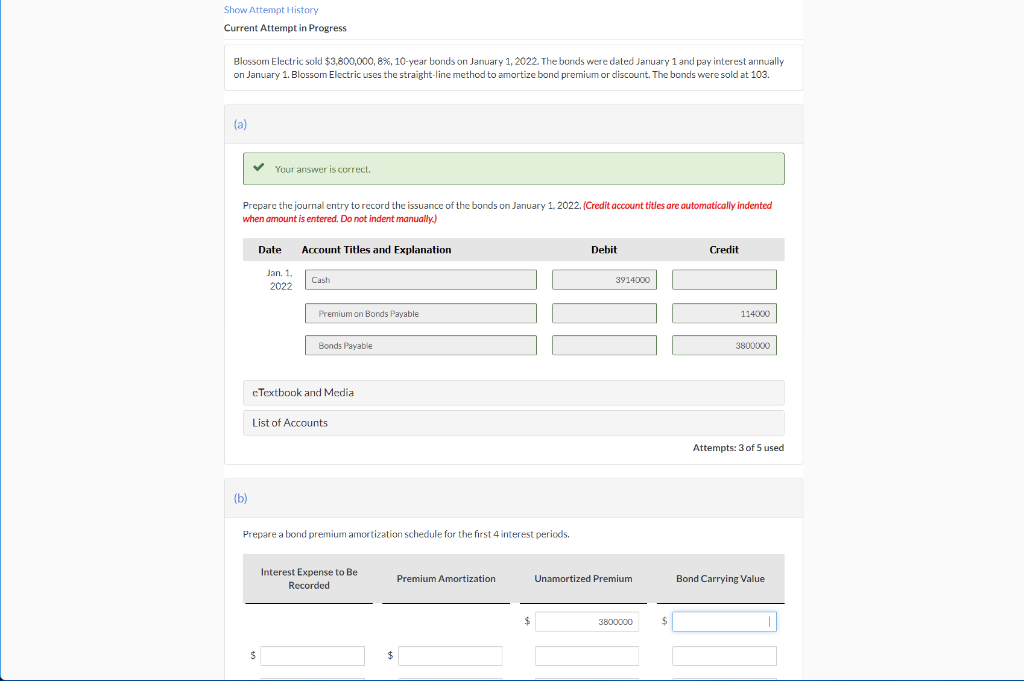This screenshot has height=681, width=1024.
Task: Click the 'Attempts: 3 of 5 used' text
Action: 738,448
